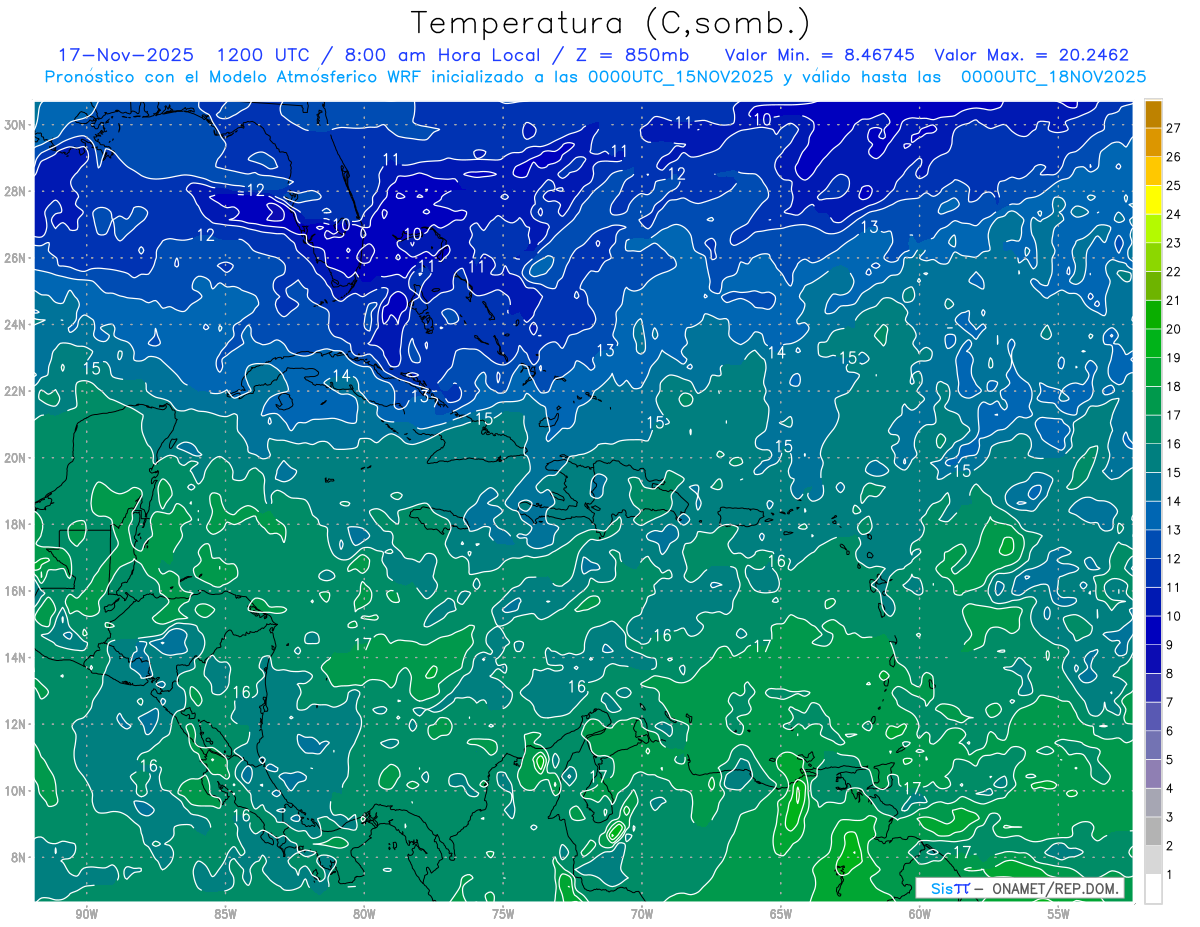1200x927 pixels.
Task: Click the 90W longitude axis label
Action: [x=86, y=914]
